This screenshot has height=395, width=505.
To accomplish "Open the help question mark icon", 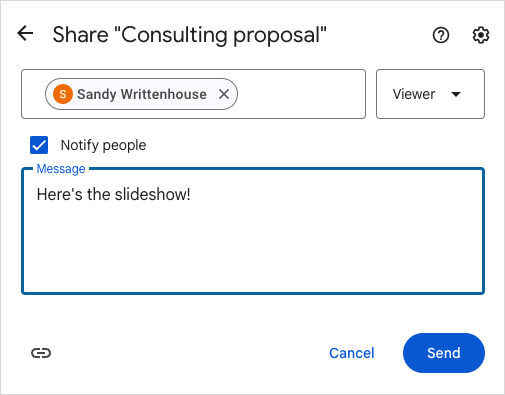I will pos(441,35).
